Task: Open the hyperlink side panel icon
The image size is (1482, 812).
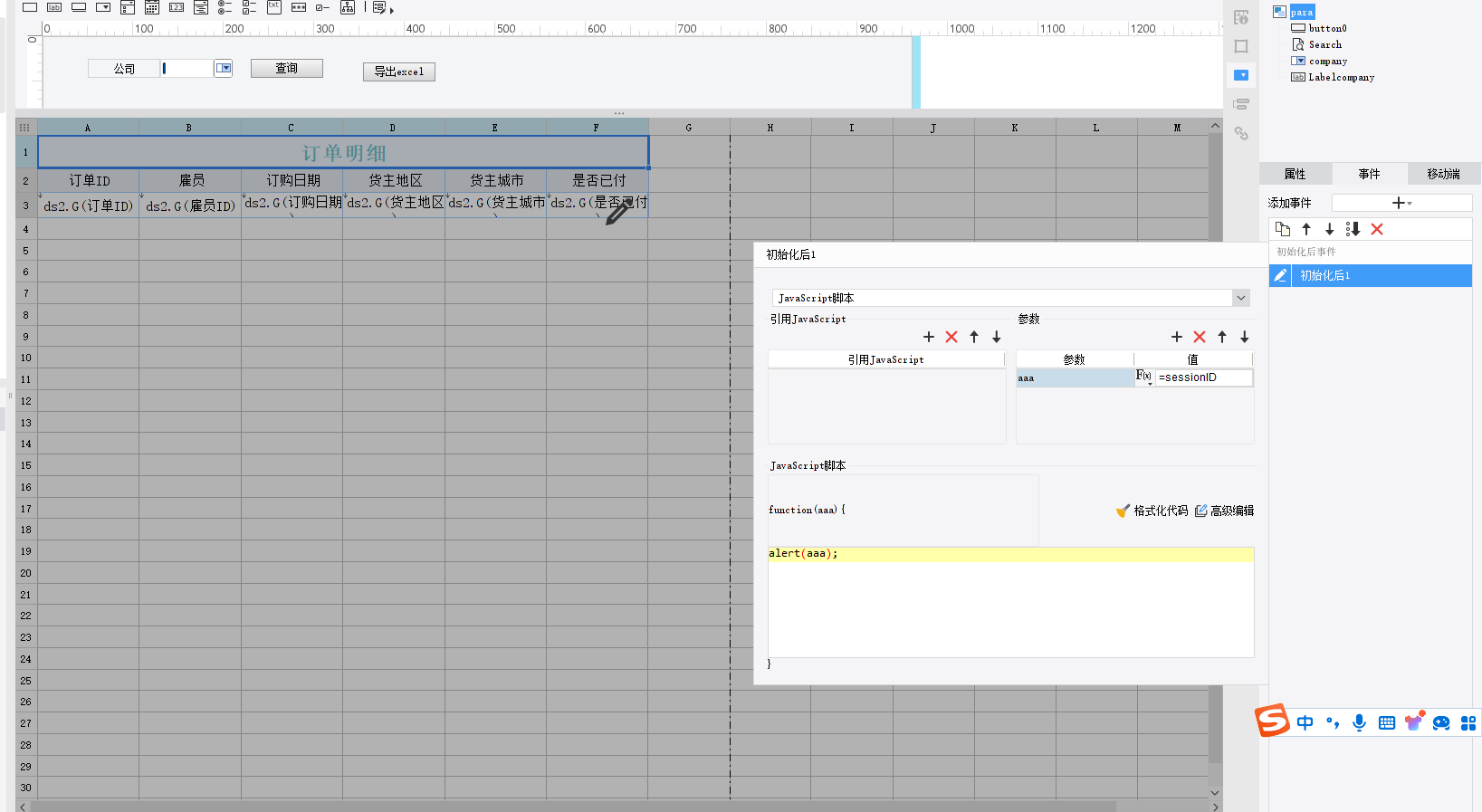Action: pyautogui.click(x=1241, y=133)
